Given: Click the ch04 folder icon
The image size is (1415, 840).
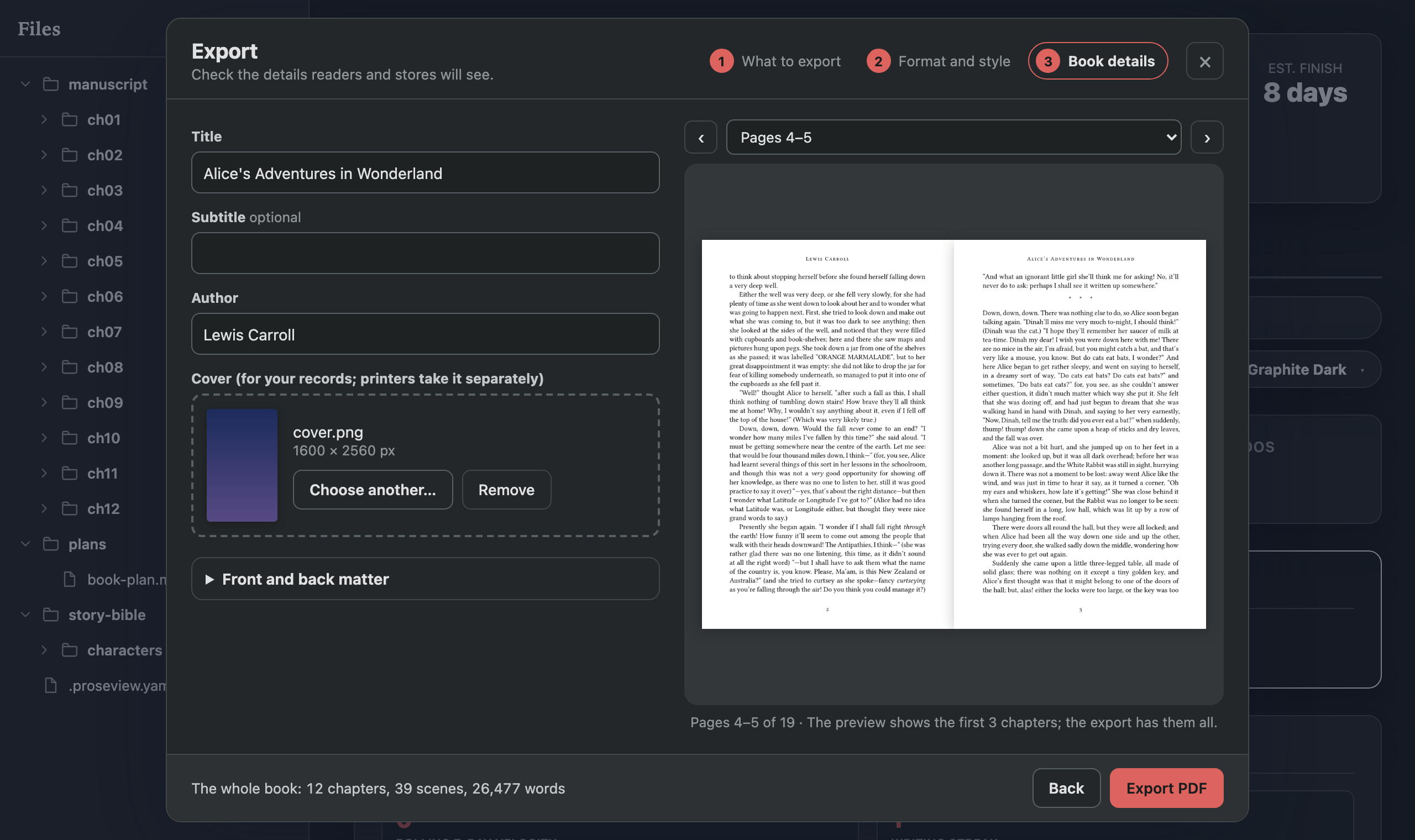Looking at the screenshot, I should pos(70,226).
